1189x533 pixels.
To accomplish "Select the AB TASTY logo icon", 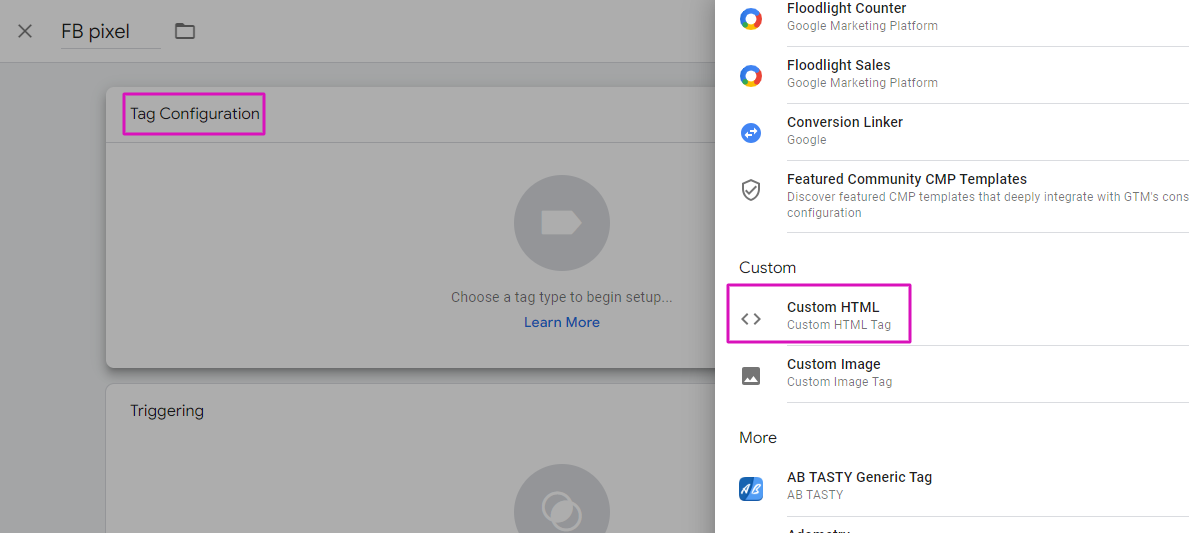I will [x=751, y=488].
